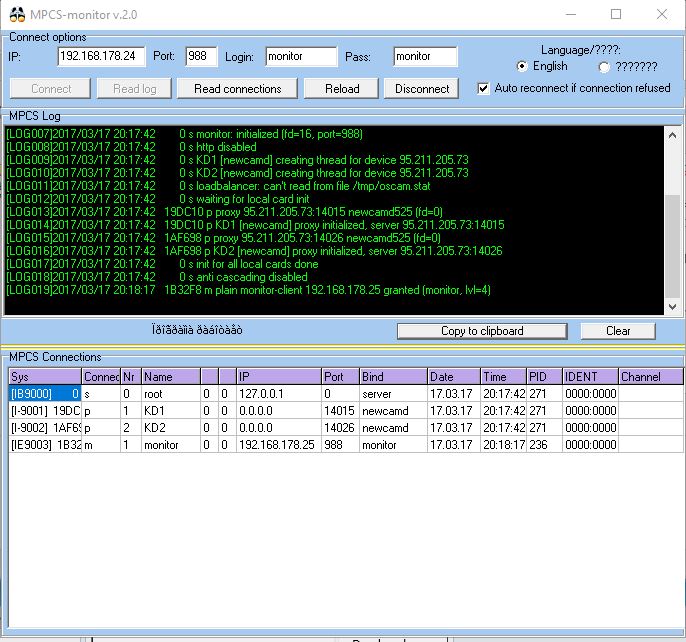Screen dimensions: 686x642
Task: Select the English language radio button
Action: coord(522,67)
